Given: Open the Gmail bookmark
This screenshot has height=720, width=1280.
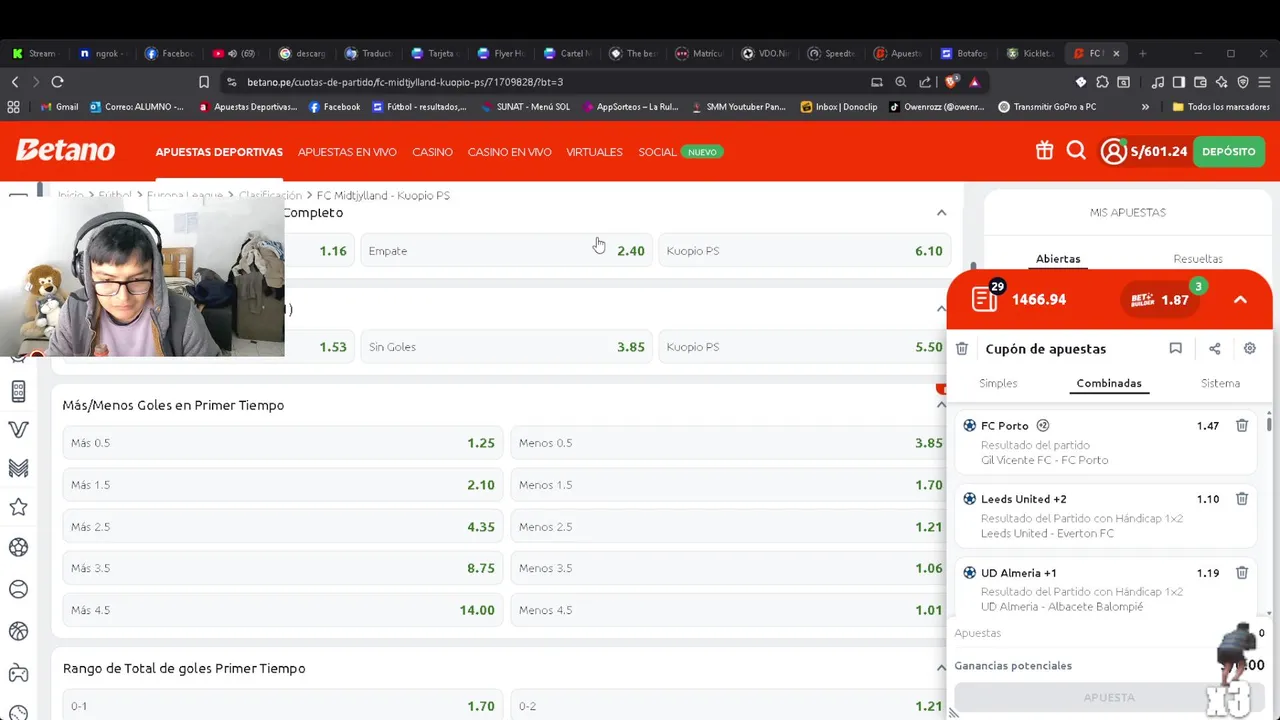Looking at the screenshot, I should coord(59,107).
